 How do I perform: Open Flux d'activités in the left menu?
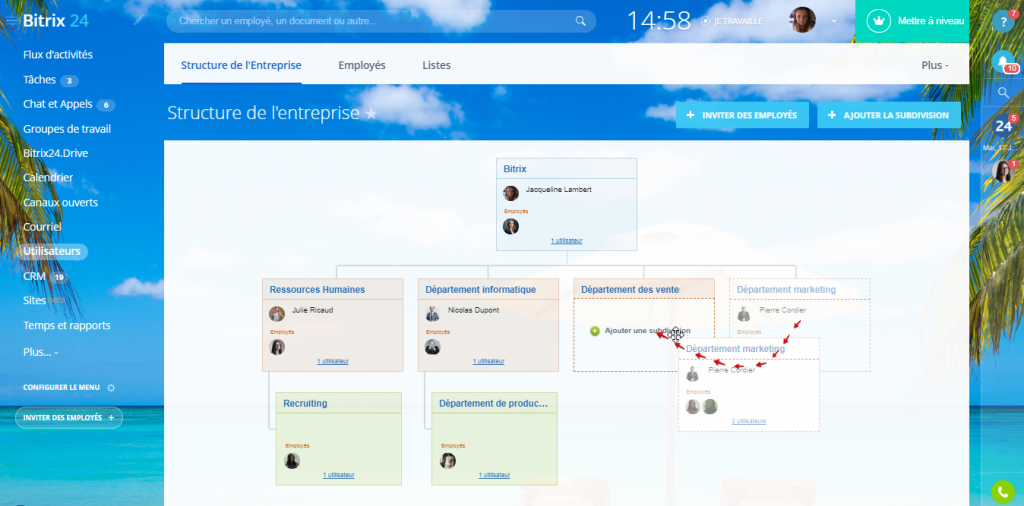58,55
